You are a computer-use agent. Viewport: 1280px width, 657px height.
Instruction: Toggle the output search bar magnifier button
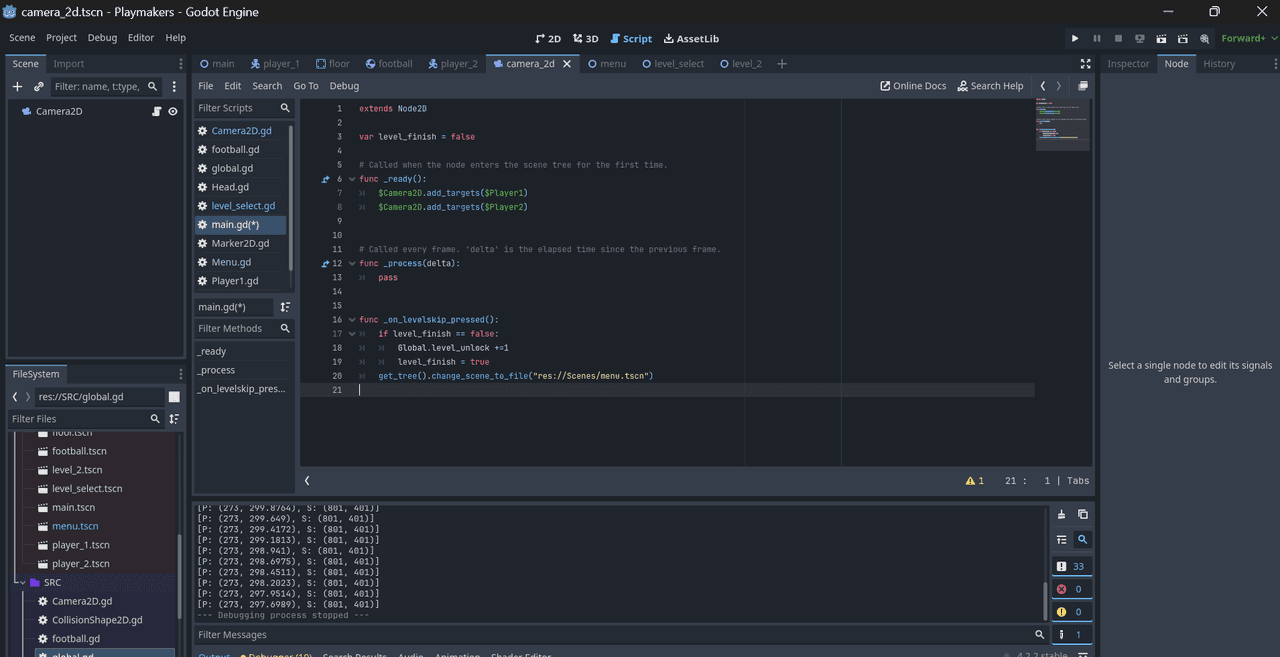[x=1082, y=539]
